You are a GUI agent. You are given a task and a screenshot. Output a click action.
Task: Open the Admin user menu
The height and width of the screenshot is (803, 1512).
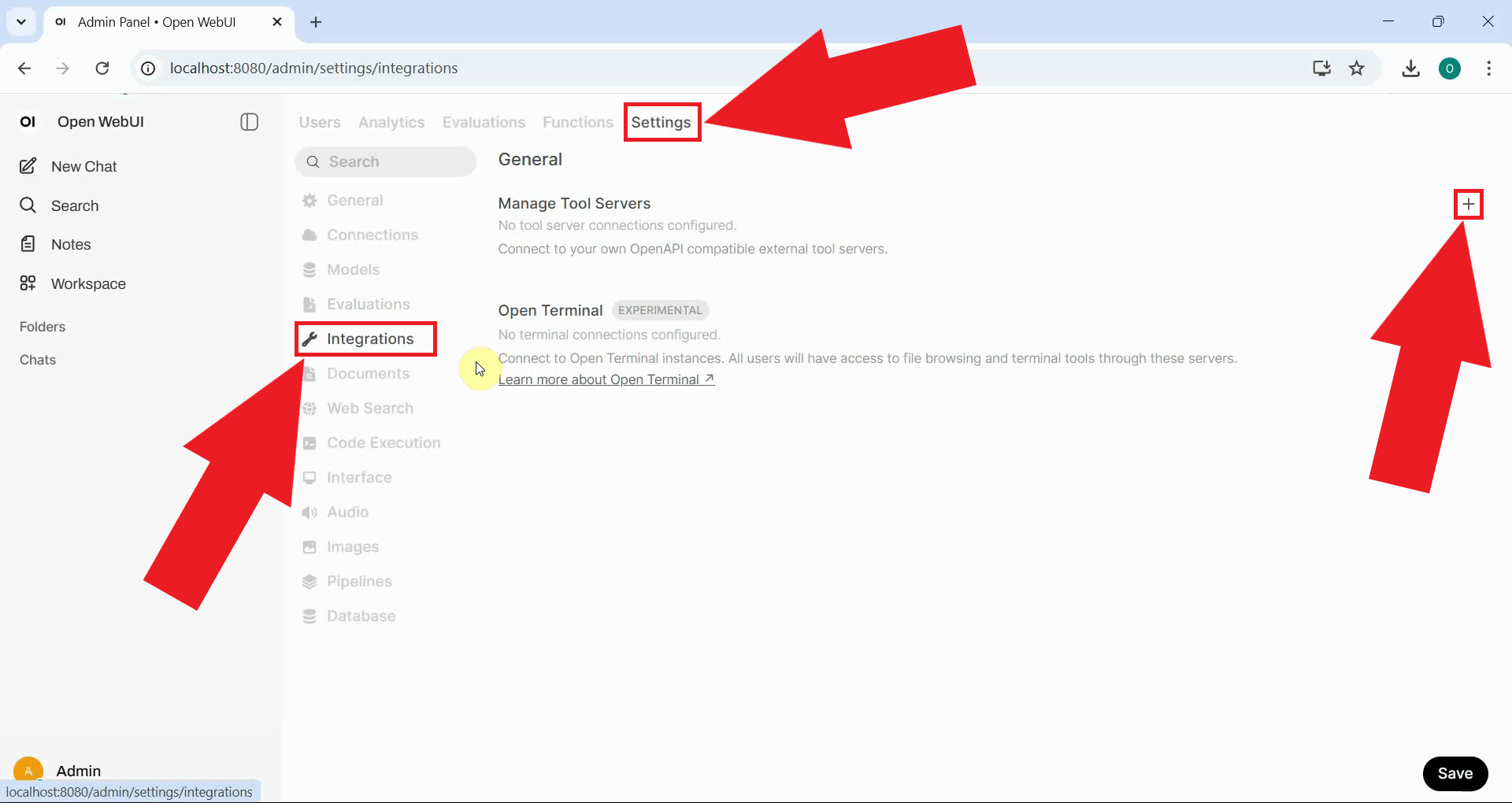(x=57, y=770)
